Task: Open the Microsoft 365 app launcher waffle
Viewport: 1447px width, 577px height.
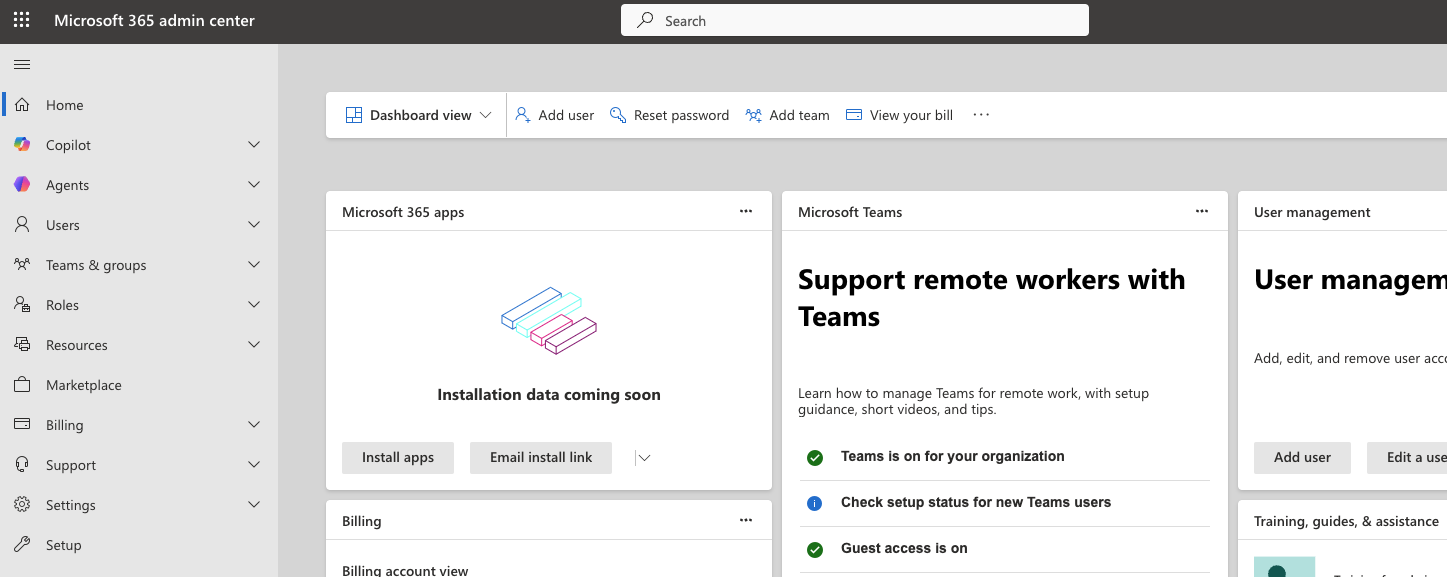Action: [x=21, y=20]
